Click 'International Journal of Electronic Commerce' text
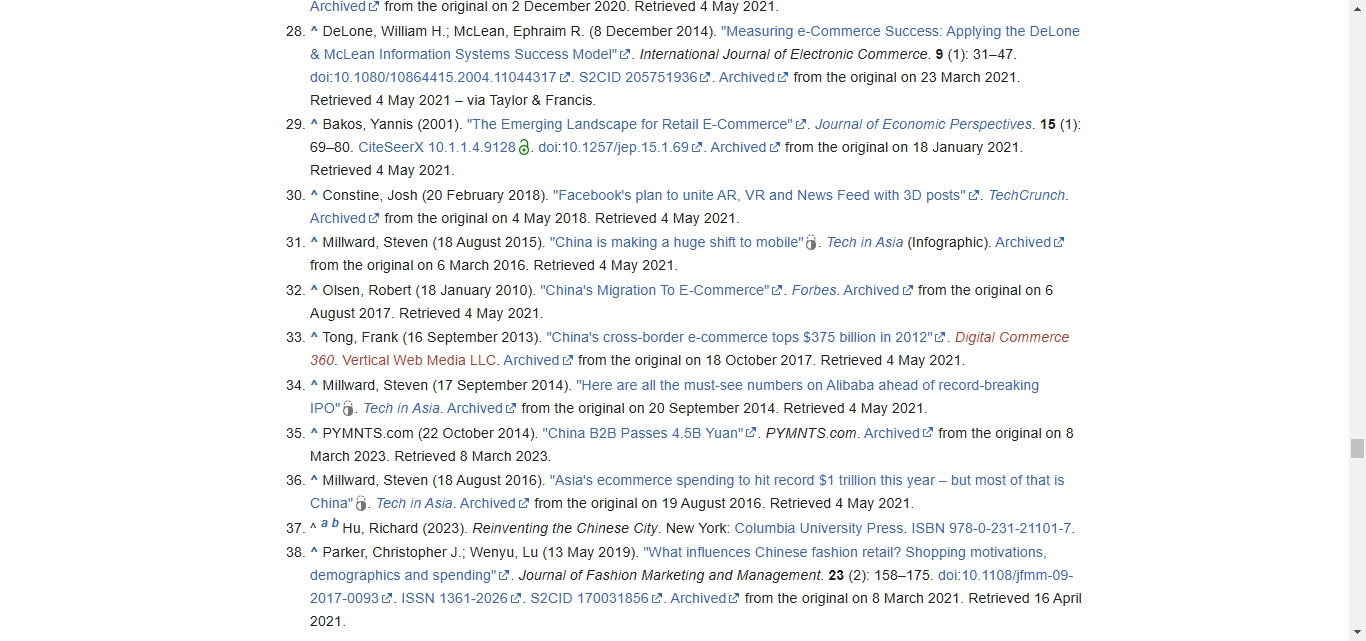The width and height of the screenshot is (1366, 641). [x=784, y=54]
